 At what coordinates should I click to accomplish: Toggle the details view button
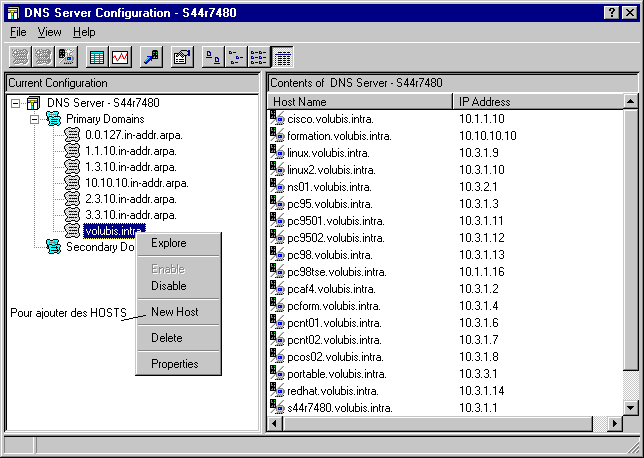point(282,57)
